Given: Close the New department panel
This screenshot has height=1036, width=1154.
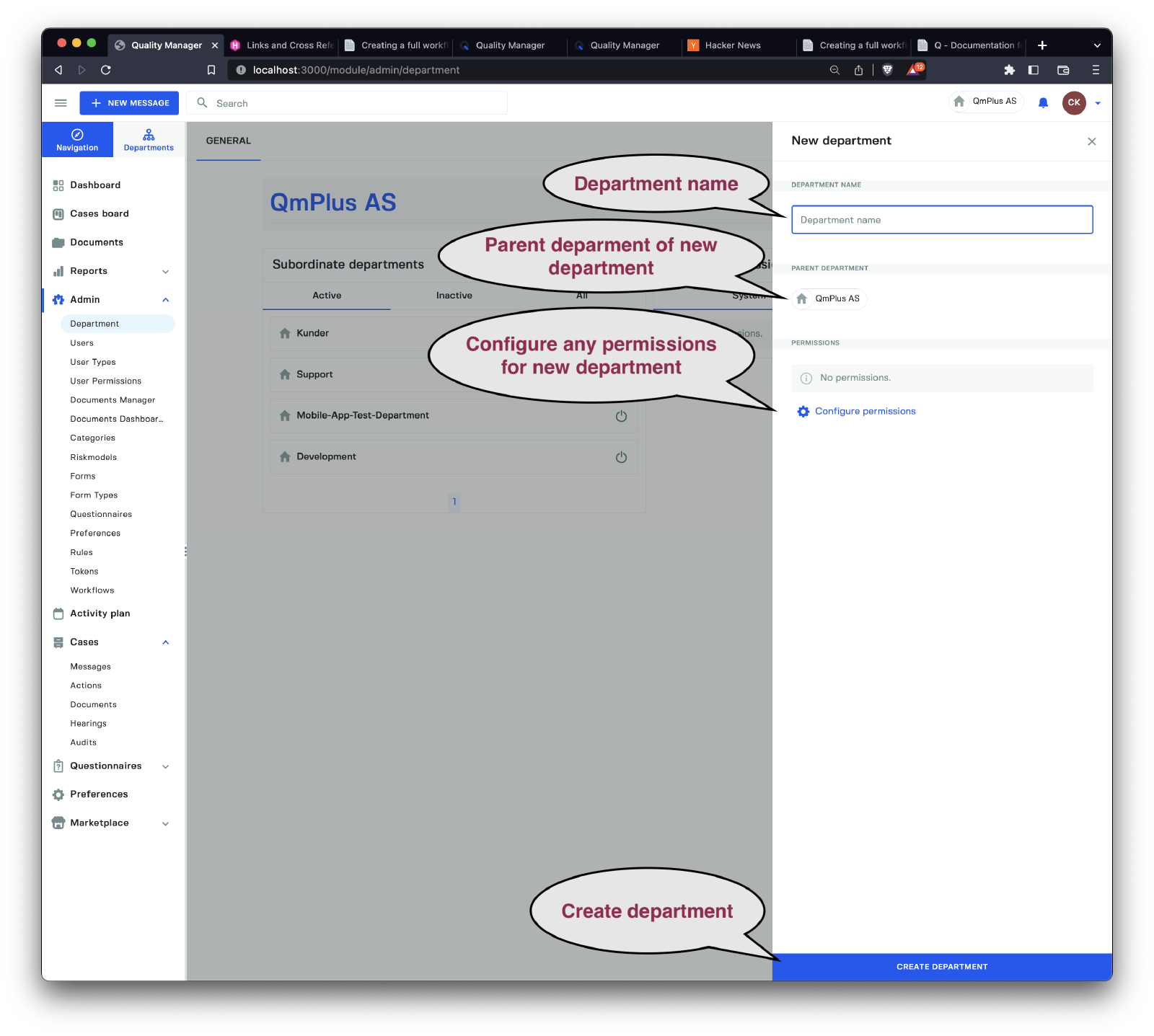Looking at the screenshot, I should click(1091, 142).
